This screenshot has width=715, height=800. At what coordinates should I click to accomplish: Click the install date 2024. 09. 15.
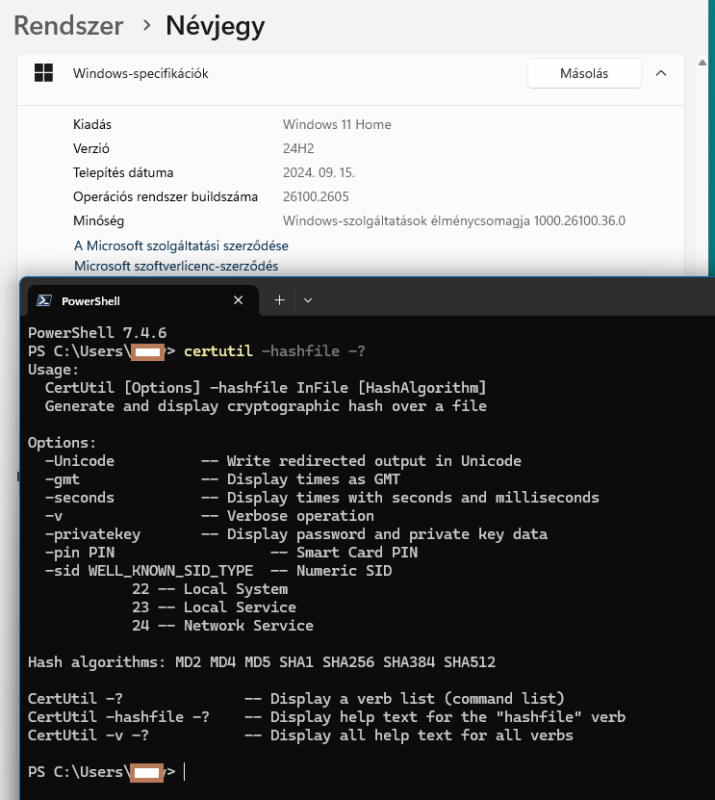(318, 172)
